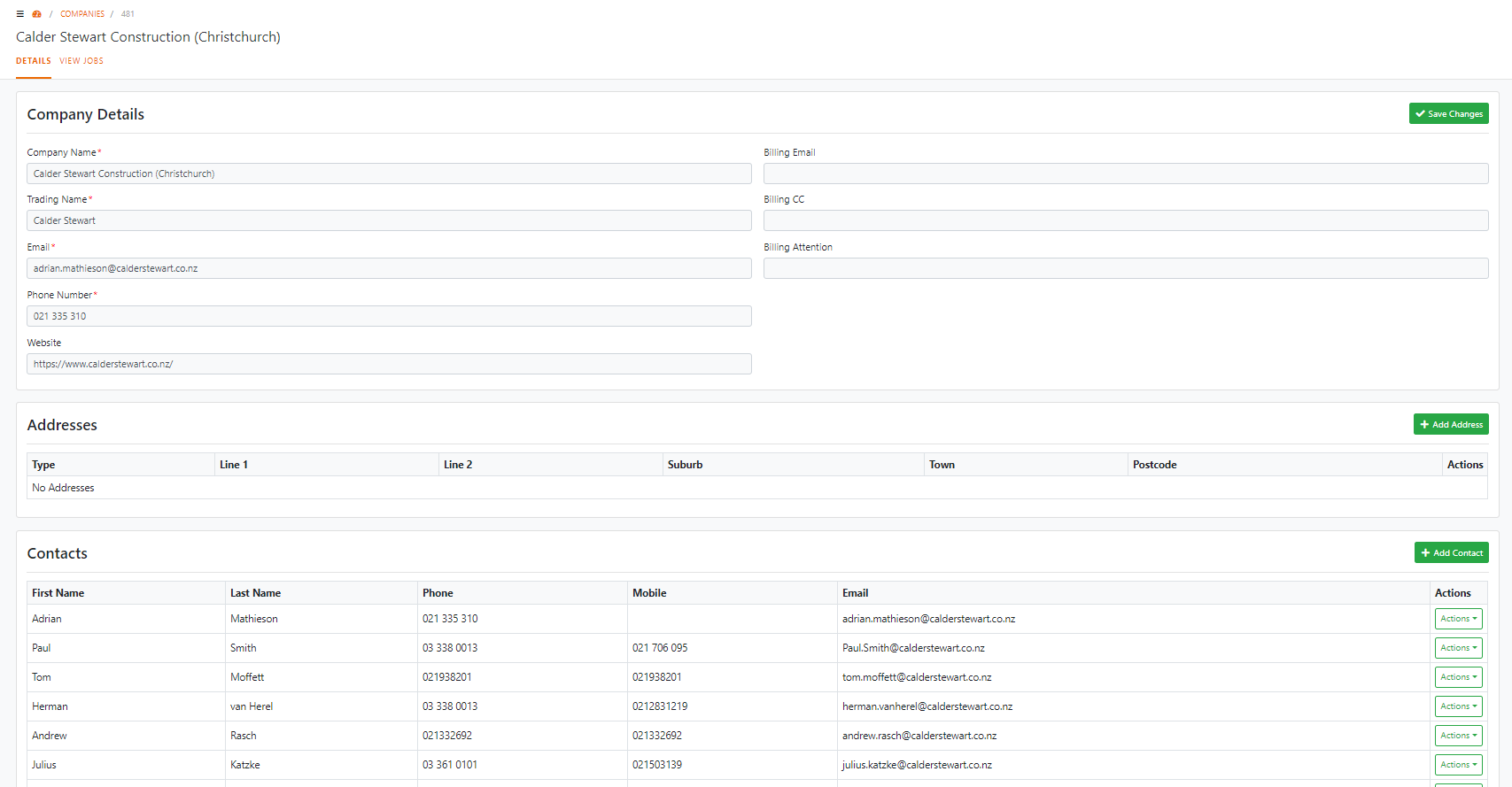Select the Details tab

pyautogui.click(x=34, y=61)
